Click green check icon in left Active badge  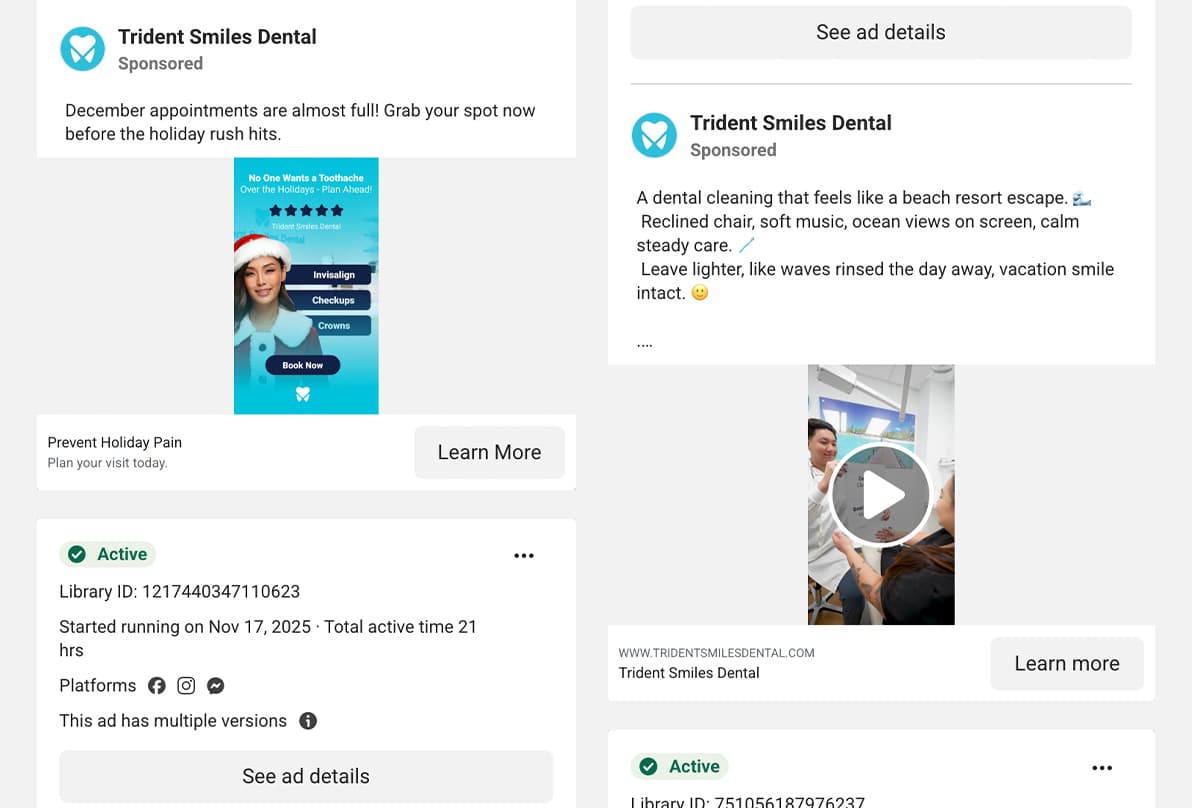tap(77, 554)
